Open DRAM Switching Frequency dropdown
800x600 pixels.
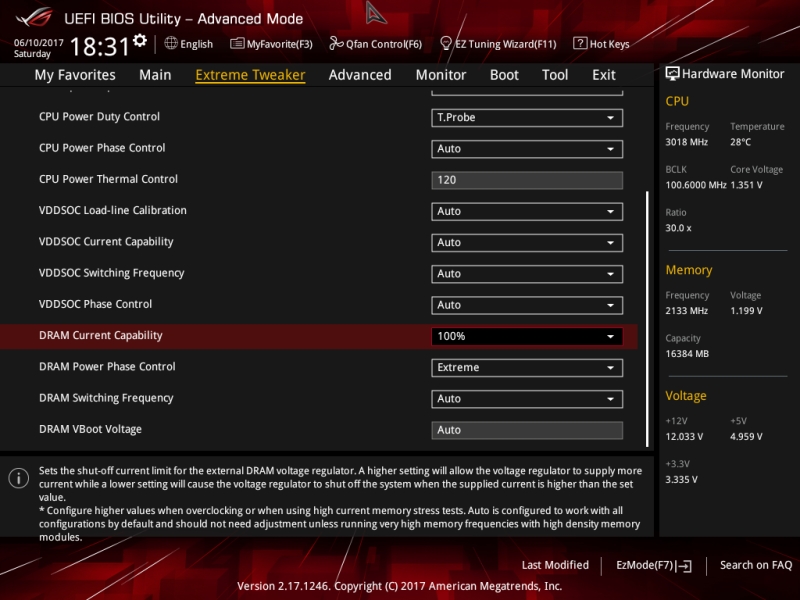(527, 399)
